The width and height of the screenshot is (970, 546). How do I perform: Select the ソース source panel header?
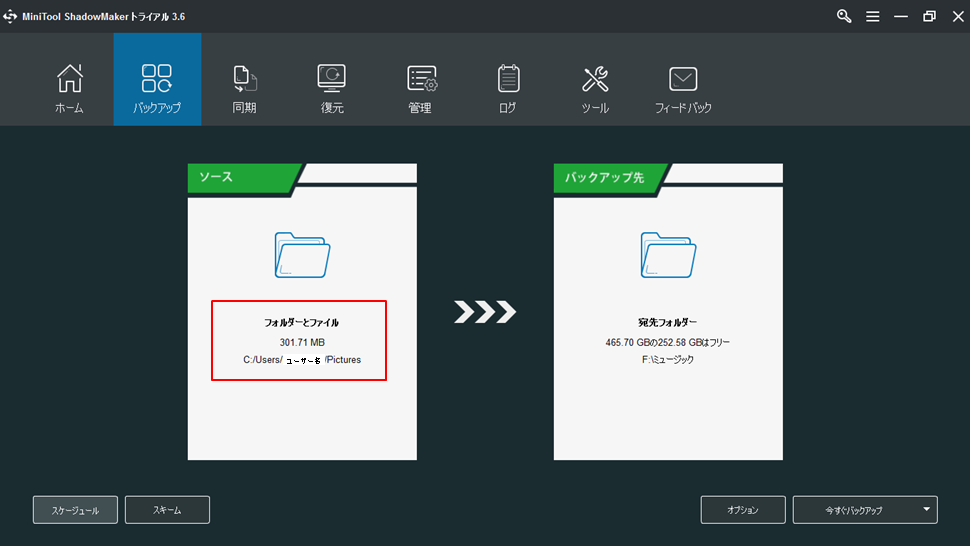pyautogui.click(x=242, y=177)
